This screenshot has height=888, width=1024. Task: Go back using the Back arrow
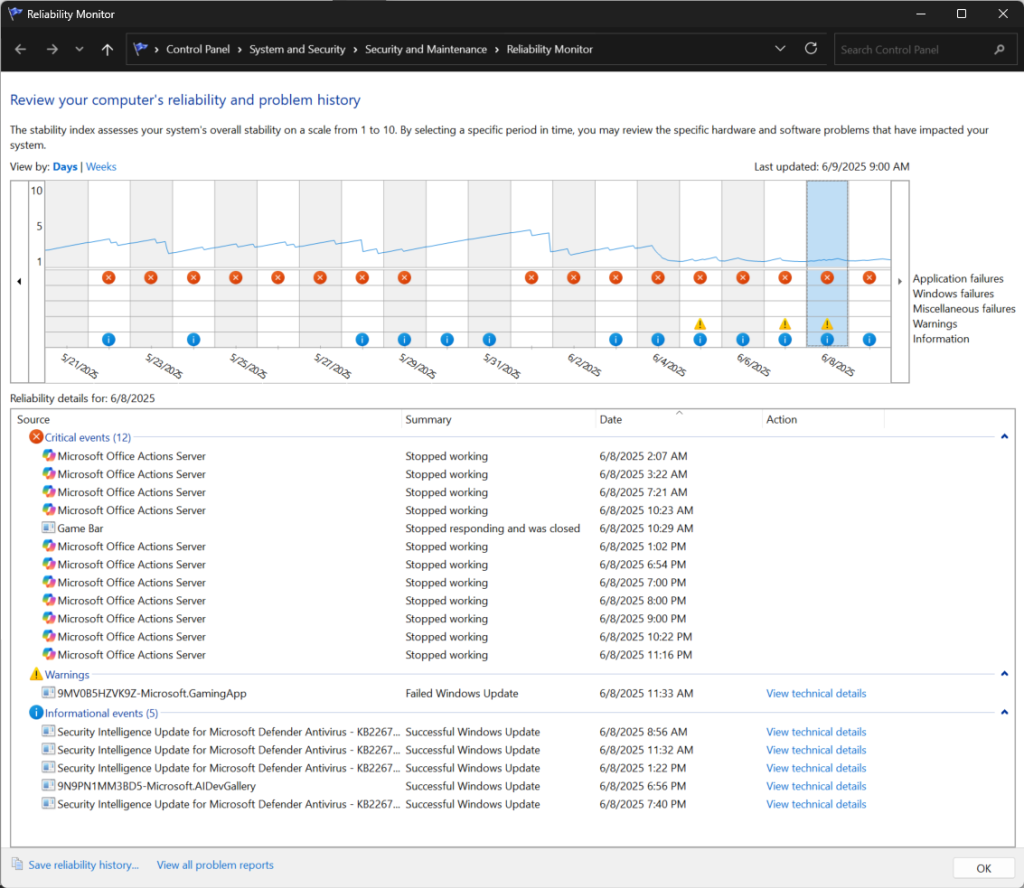[21, 49]
